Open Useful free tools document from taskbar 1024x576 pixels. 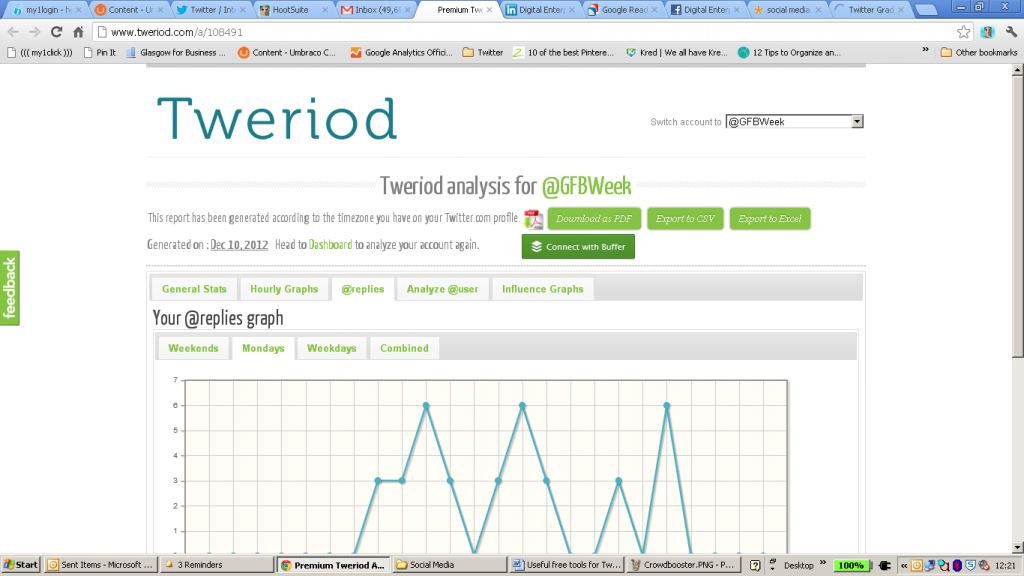pos(566,565)
